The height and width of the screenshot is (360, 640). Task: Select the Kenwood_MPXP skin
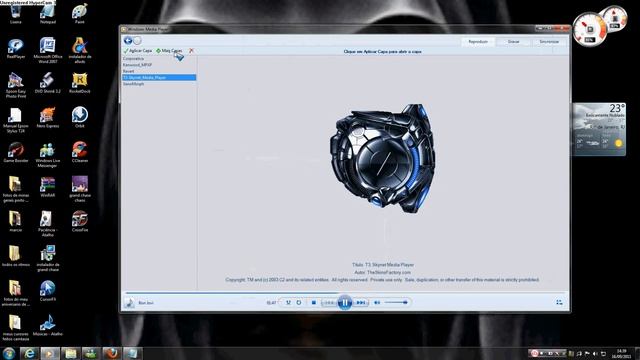(138, 65)
